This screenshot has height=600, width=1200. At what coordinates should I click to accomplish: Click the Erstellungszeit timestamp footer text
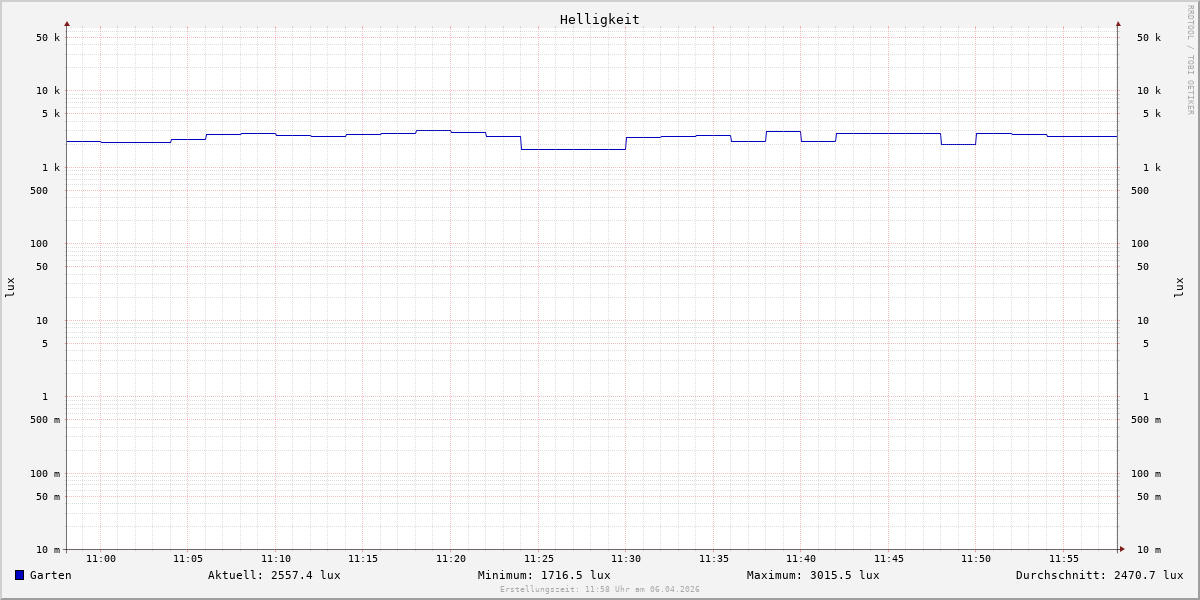point(600,590)
